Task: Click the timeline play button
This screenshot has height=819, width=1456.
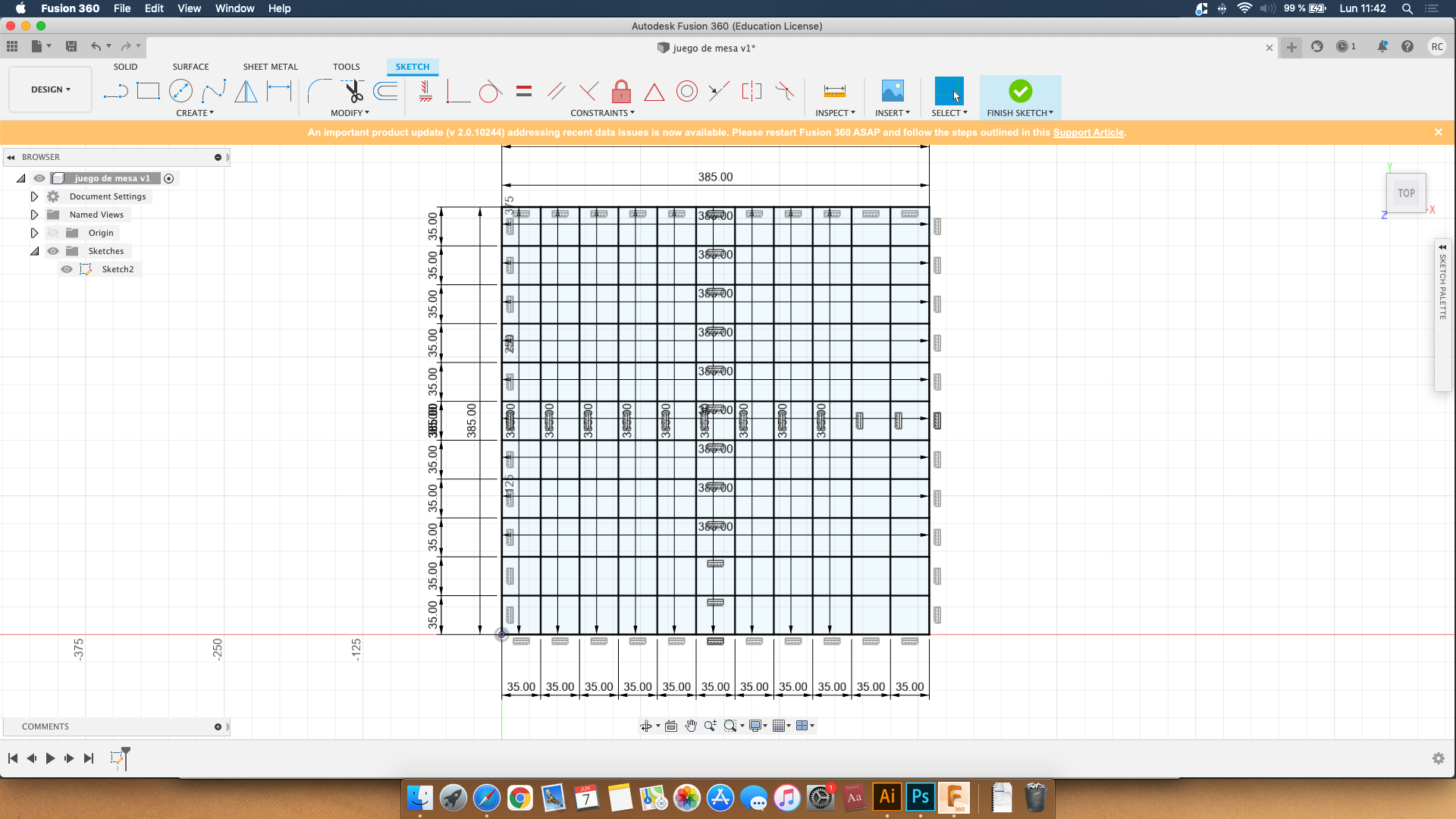Action: (50, 758)
